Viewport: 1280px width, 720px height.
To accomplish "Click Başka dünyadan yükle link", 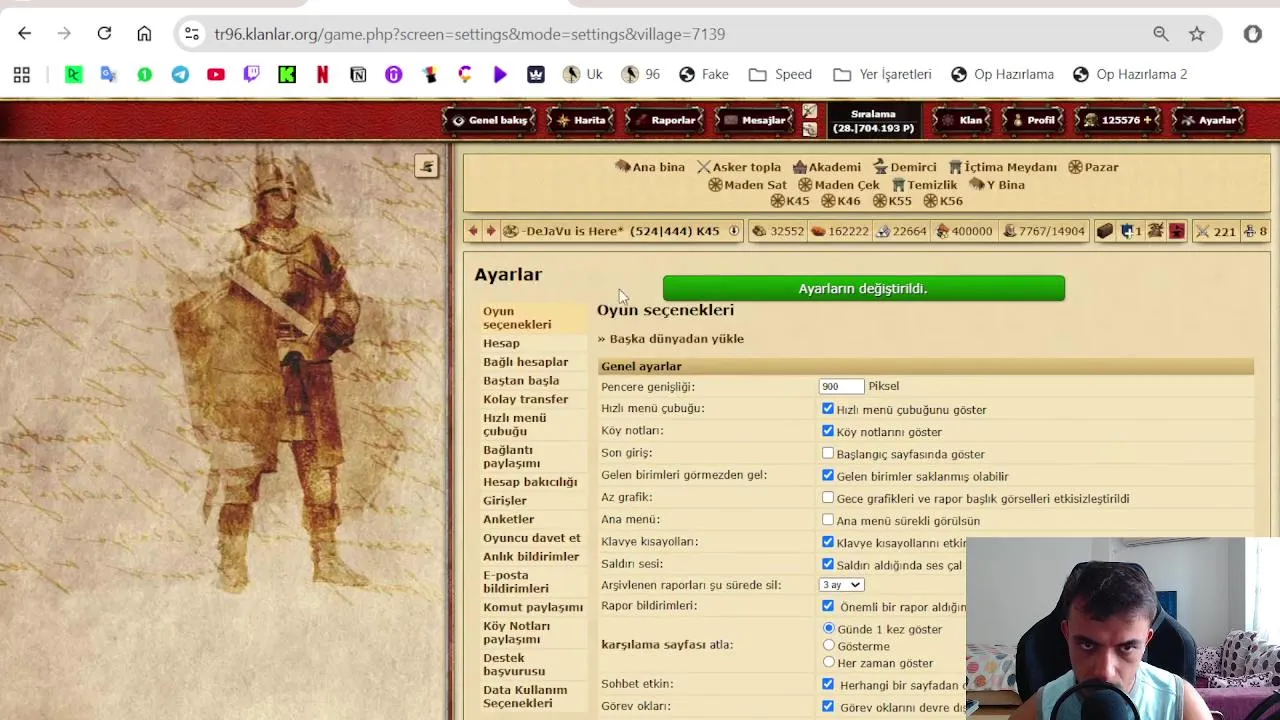I will (x=677, y=339).
